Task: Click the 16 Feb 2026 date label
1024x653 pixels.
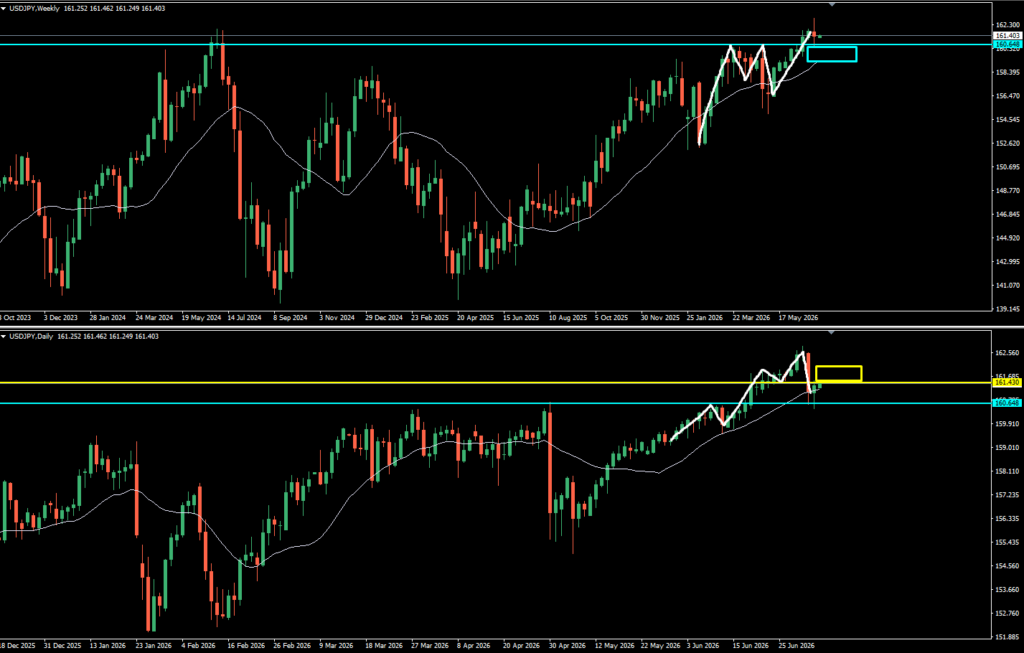Action: [246, 646]
